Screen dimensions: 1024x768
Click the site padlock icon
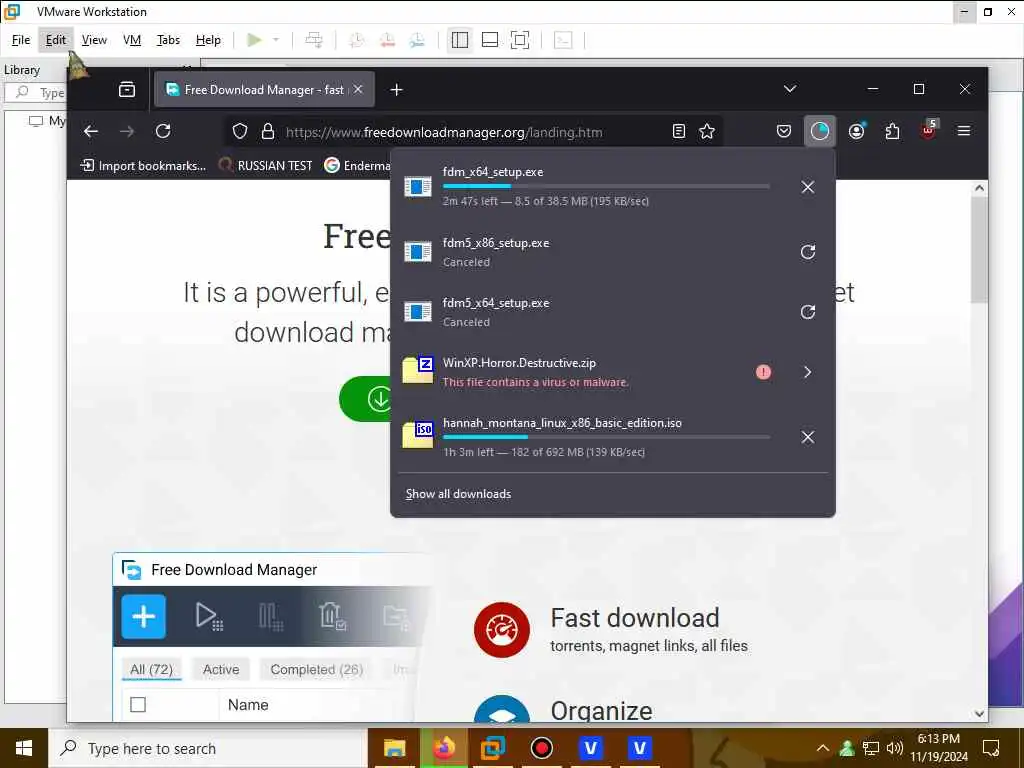click(x=267, y=131)
